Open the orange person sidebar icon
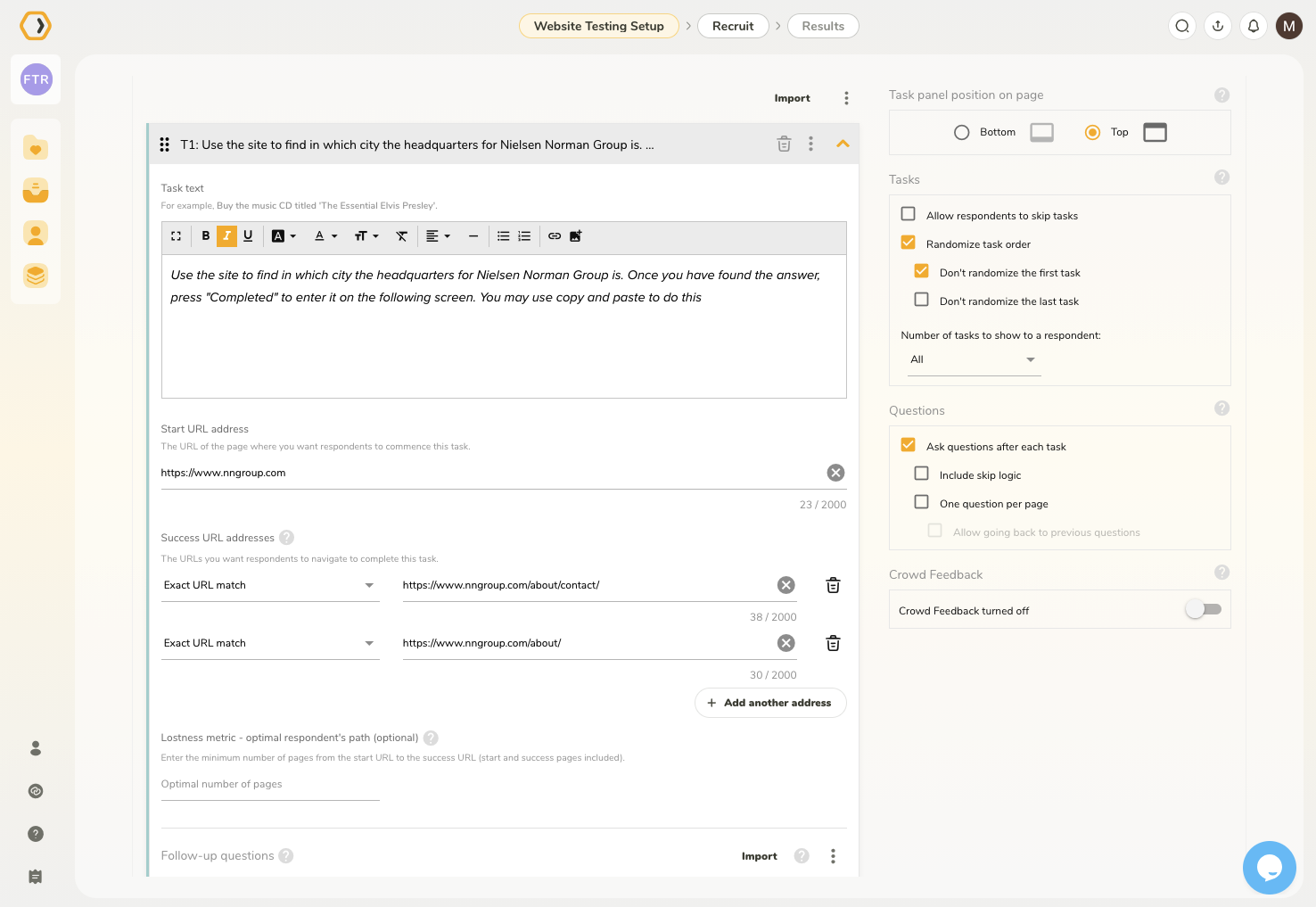 [x=36, y=233]
